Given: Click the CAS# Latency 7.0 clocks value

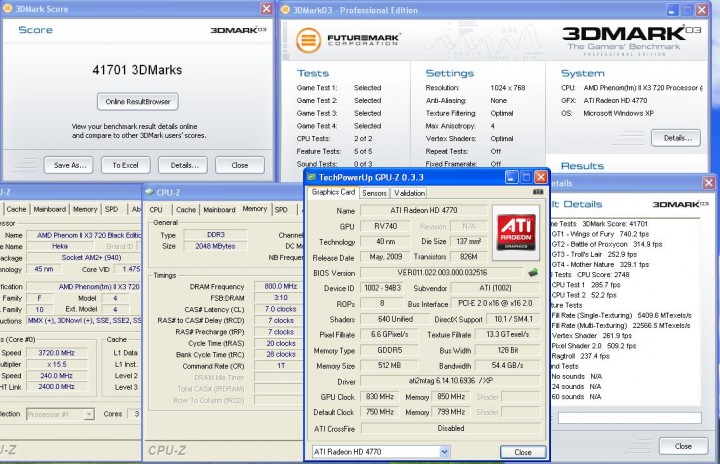Looking at the screenshot, I should pos(280,309).
